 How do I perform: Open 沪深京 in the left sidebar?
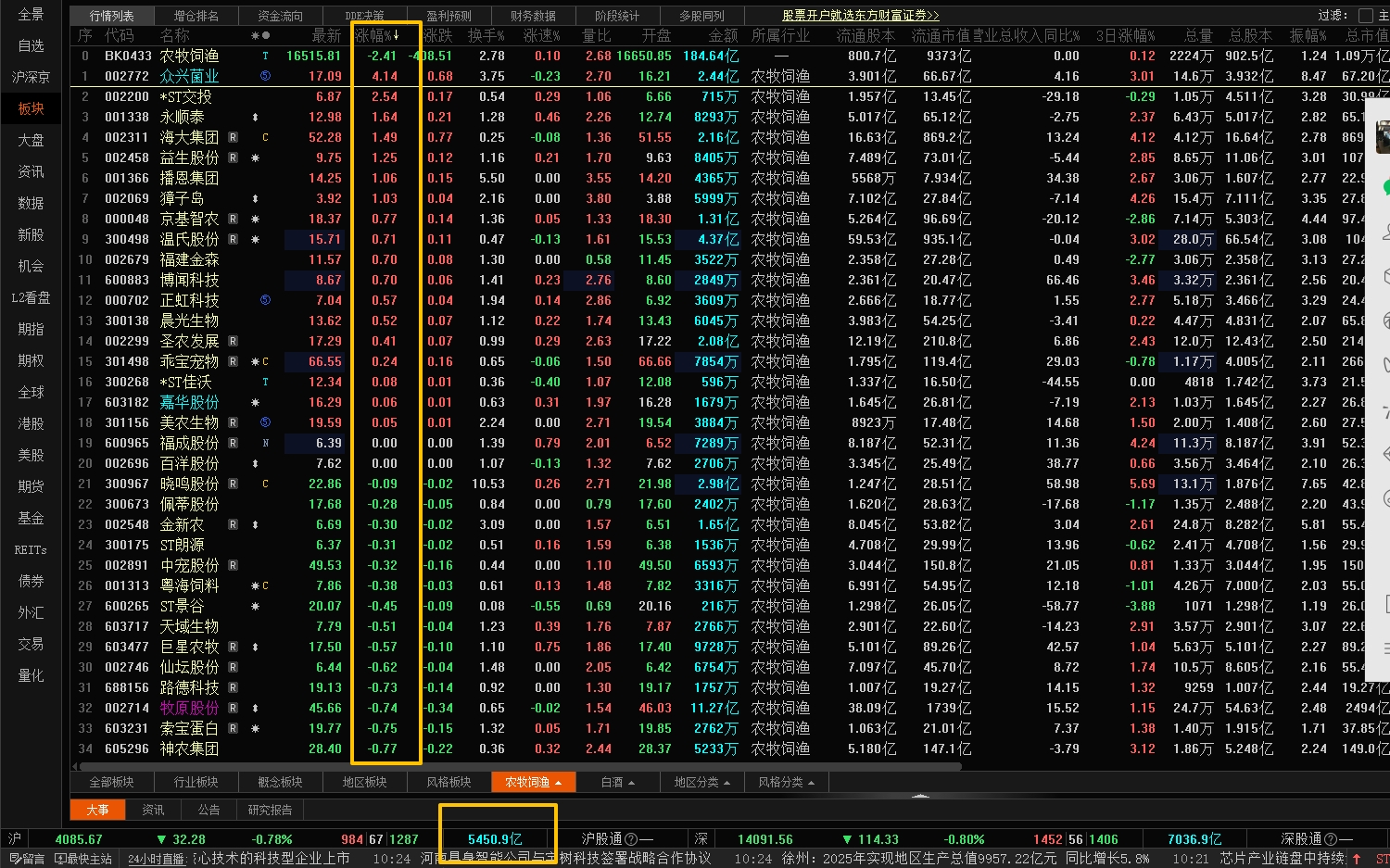click(x=31, y=77)
